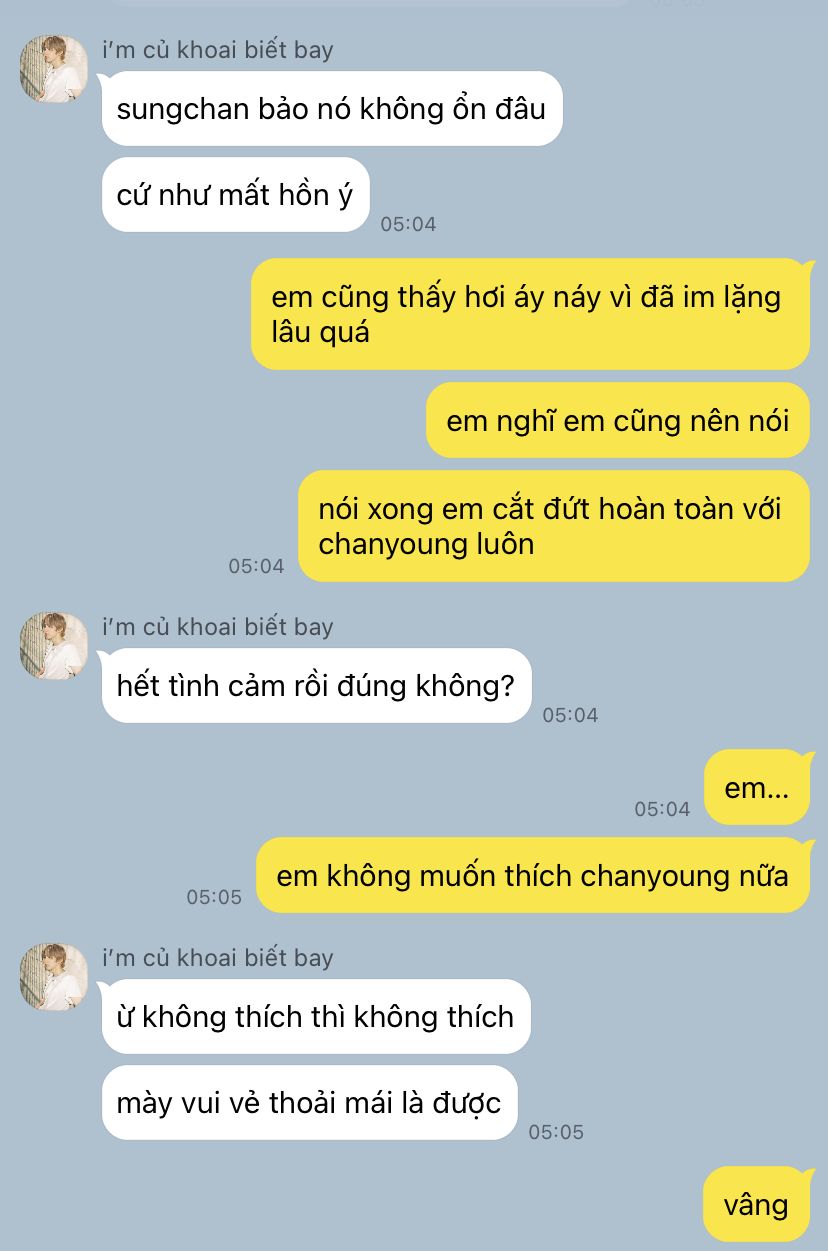
Task: Tap the sender avatar beside 'sungchan bảo nó không ổn đâu'
Action: point(53,69)
